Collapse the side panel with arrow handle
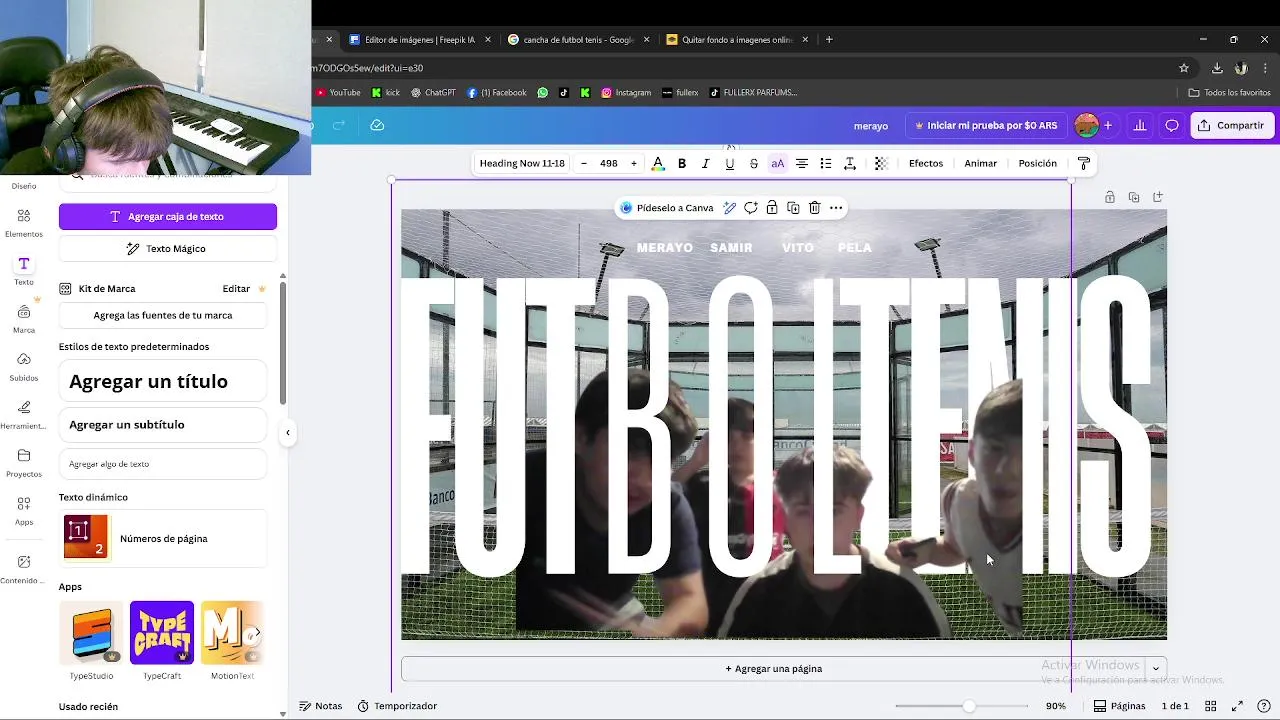The width and height of the screenshot is (1280, 720). pos(288,433)
